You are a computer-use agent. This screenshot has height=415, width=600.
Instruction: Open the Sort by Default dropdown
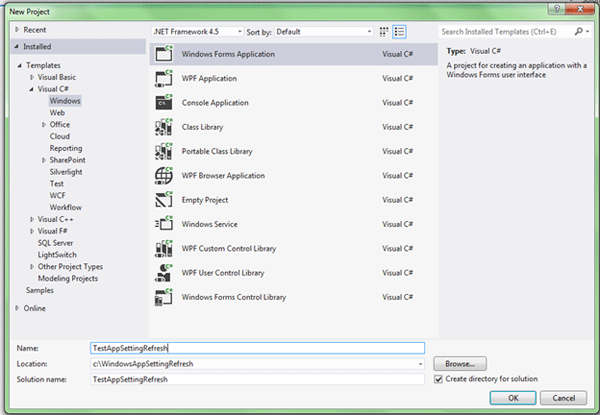324,32
